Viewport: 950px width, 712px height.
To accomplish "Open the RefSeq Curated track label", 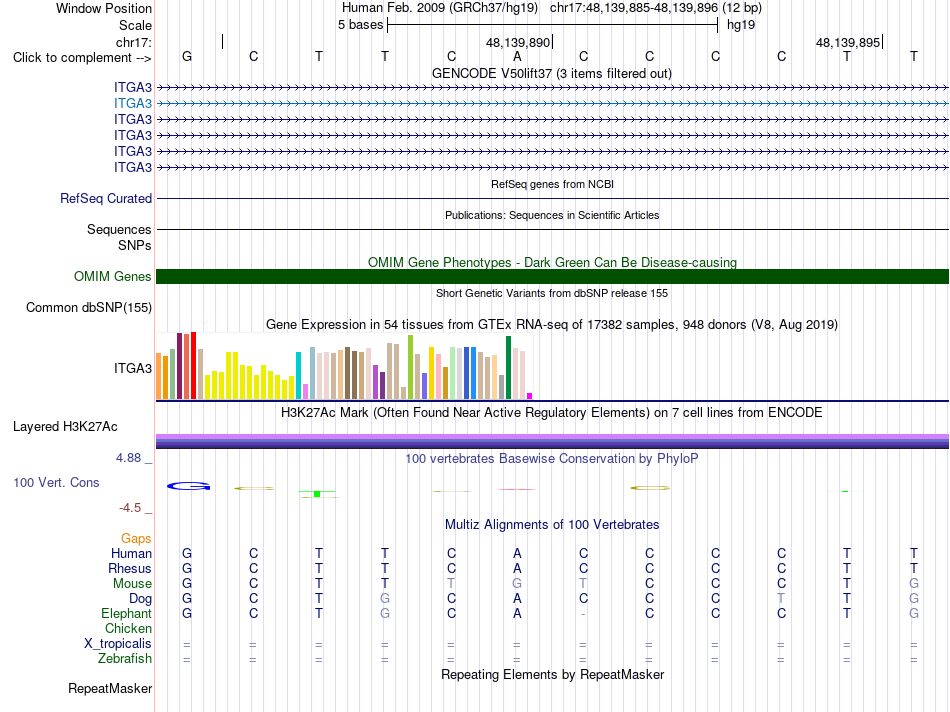I will coord(106,198).
